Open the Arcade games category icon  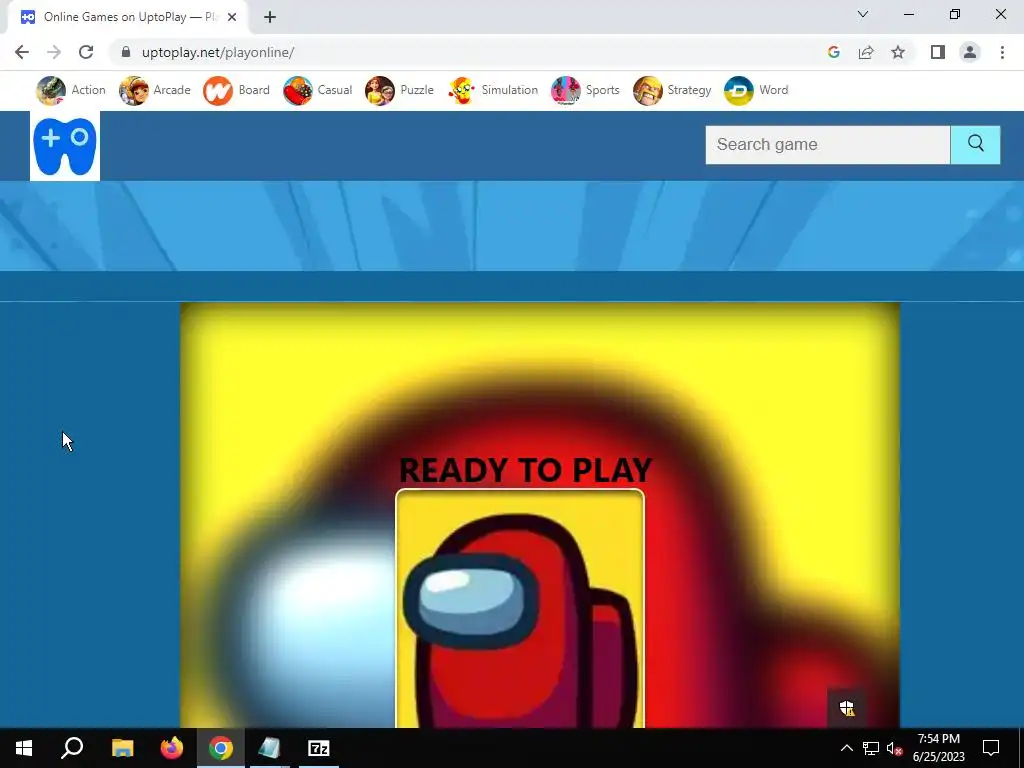(x=134, y=90)
